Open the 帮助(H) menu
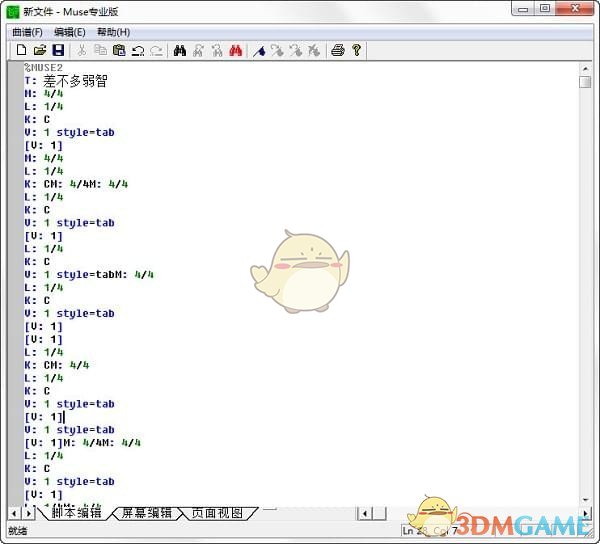This screenshot has width=600, height=544. (x=113, y=32)
